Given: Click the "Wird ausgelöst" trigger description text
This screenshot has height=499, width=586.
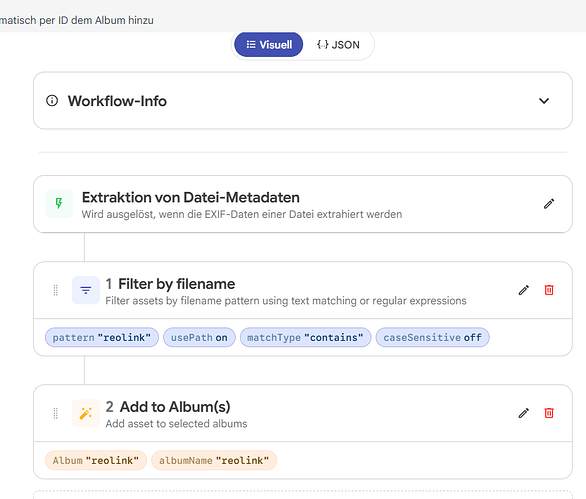Looking at the screenshot, I should 242,215.
